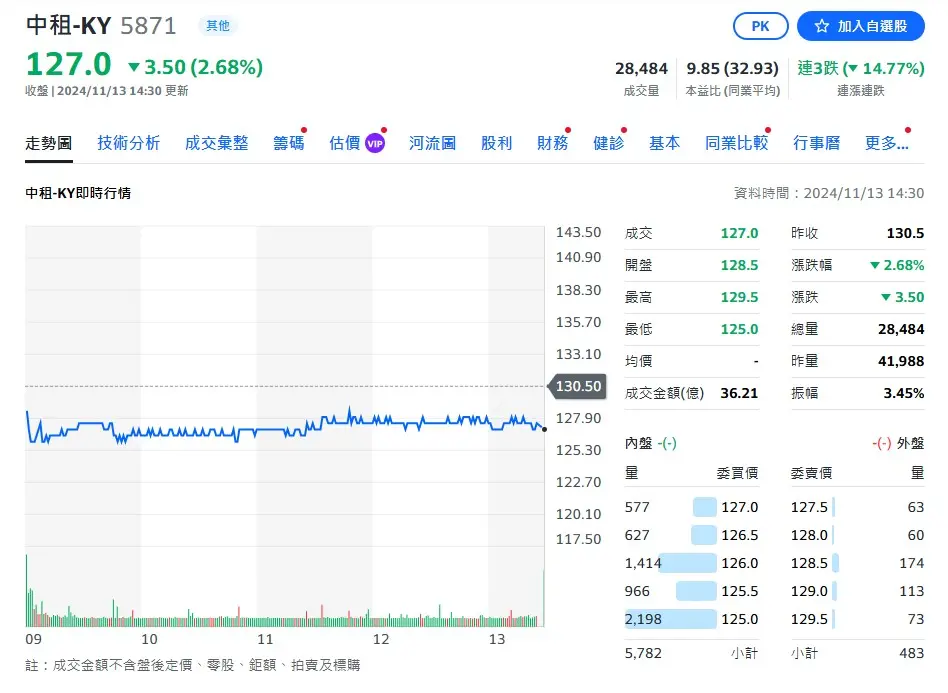Screen dimensions: 948x693
Task: Switch to the 技術分析 tab
Action: 128,143
